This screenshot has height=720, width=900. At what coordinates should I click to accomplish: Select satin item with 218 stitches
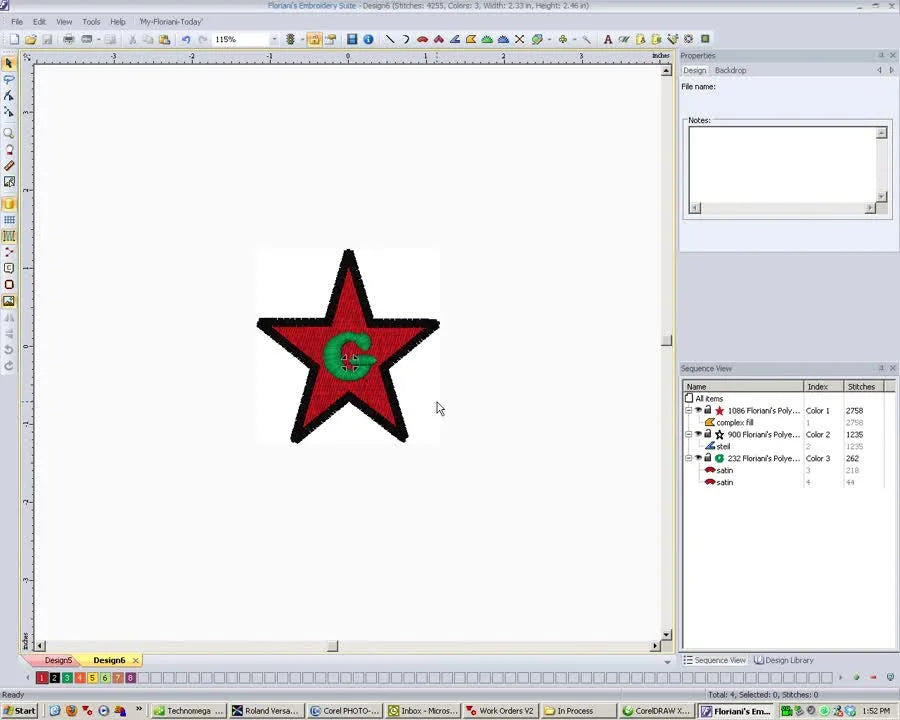pyautogui.click(x=724, y=470)
